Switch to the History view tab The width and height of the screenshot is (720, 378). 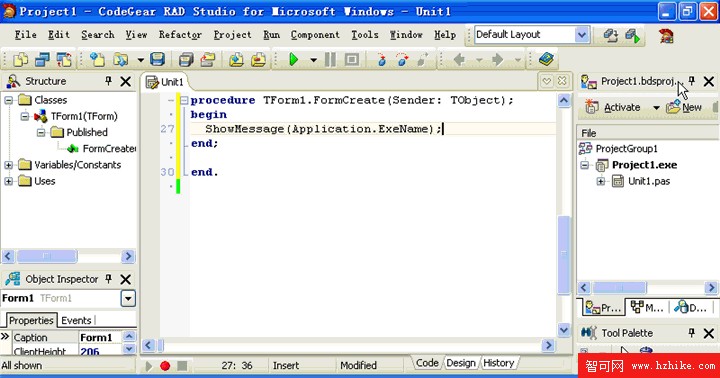click(x=499, y=363)
